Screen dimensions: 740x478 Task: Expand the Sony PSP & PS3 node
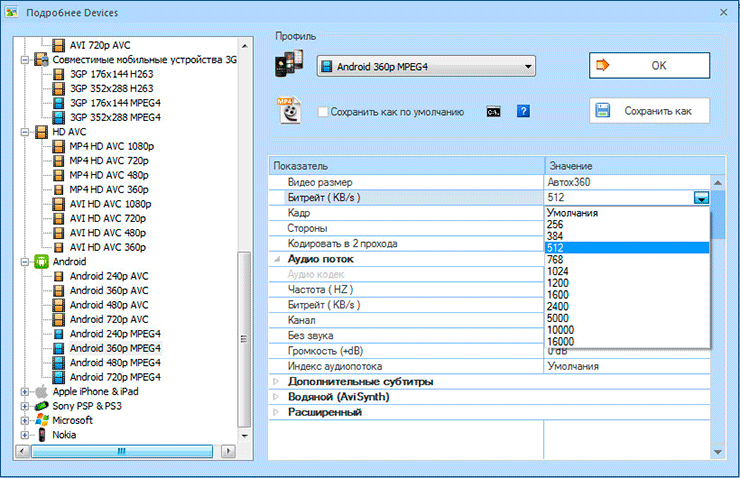(25, 406)
